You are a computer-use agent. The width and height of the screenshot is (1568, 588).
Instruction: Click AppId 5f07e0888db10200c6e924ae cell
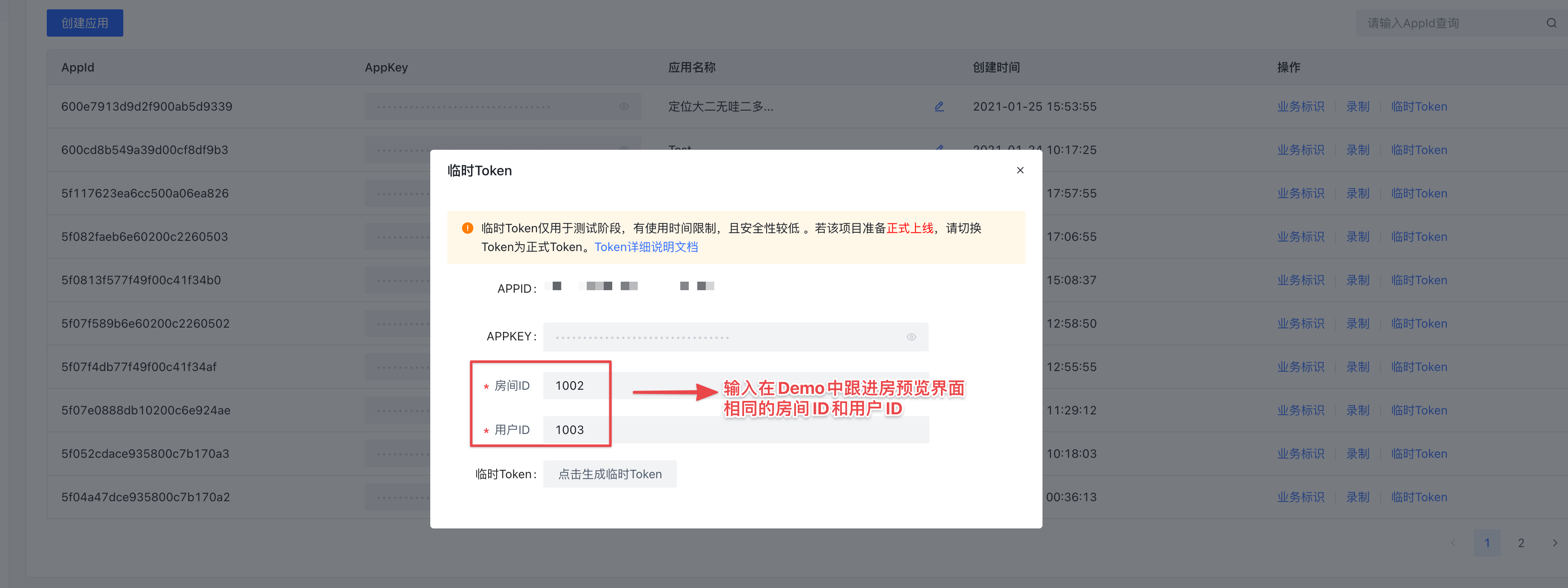pyautogui.click(x=145, y=410)
